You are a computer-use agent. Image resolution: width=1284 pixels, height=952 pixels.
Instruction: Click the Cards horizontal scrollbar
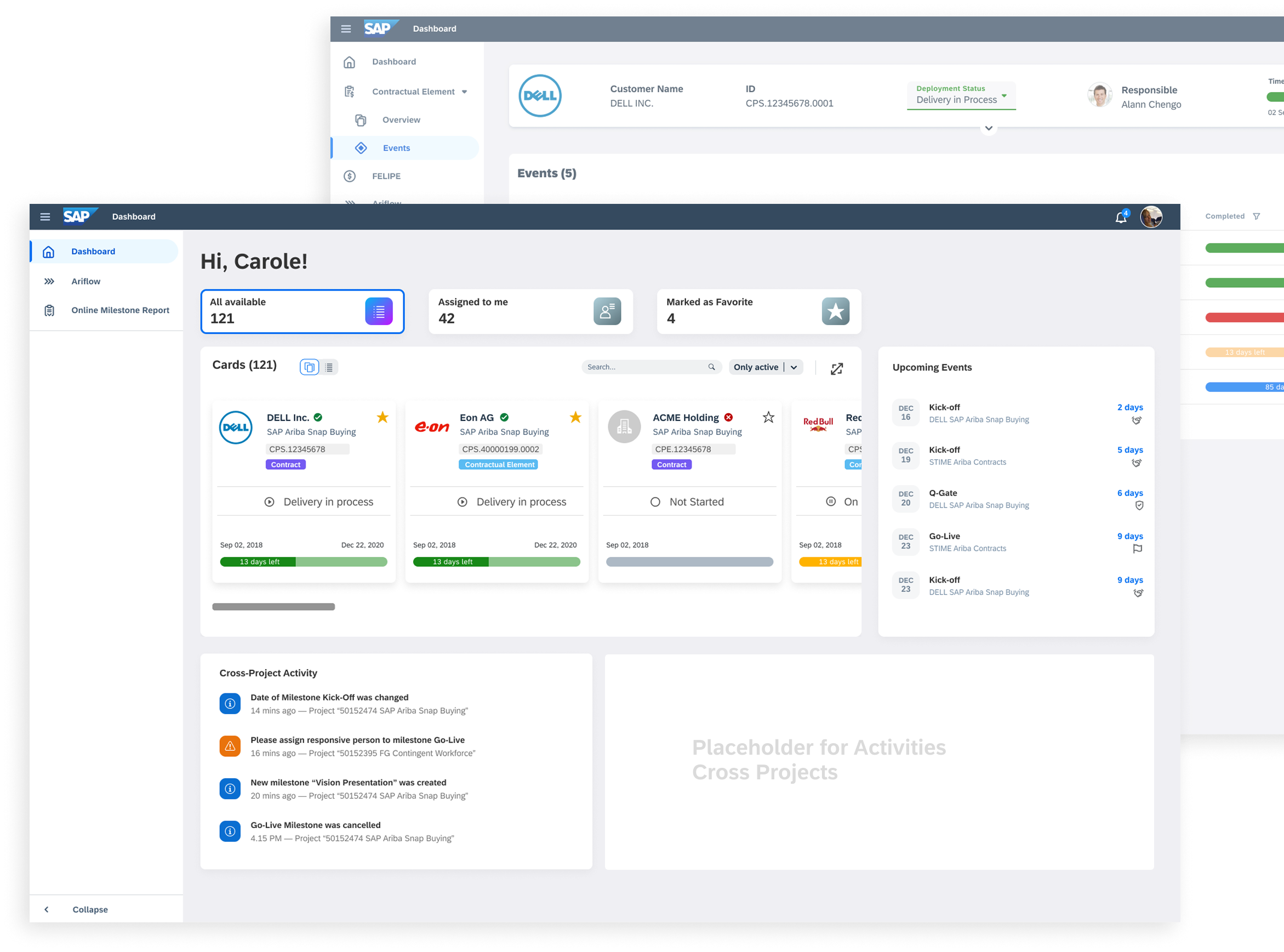click(273, 607)
